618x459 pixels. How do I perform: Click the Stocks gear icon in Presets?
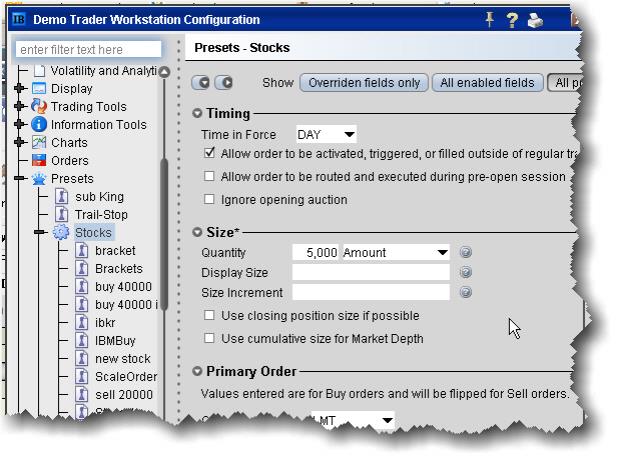(61, 233)
